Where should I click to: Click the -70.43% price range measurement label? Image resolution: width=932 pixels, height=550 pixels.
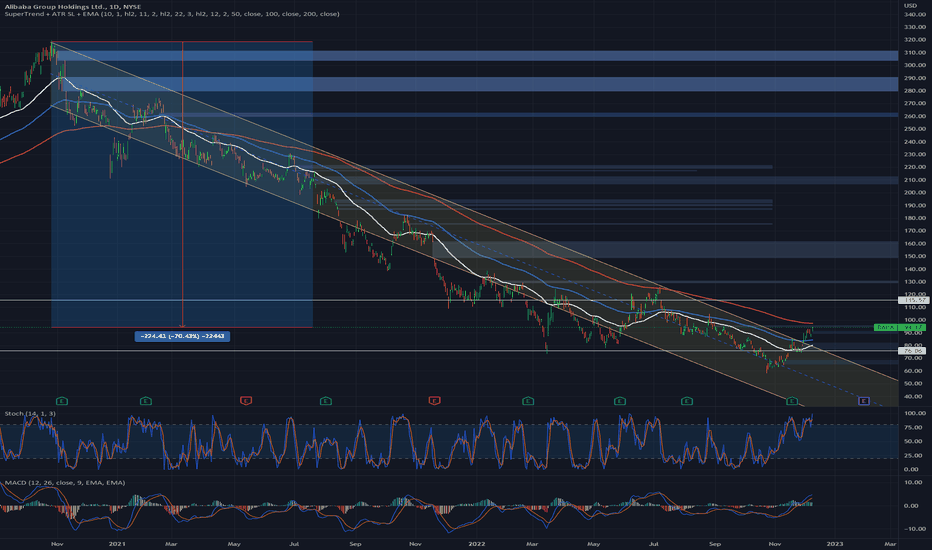(x=182, y=337)
